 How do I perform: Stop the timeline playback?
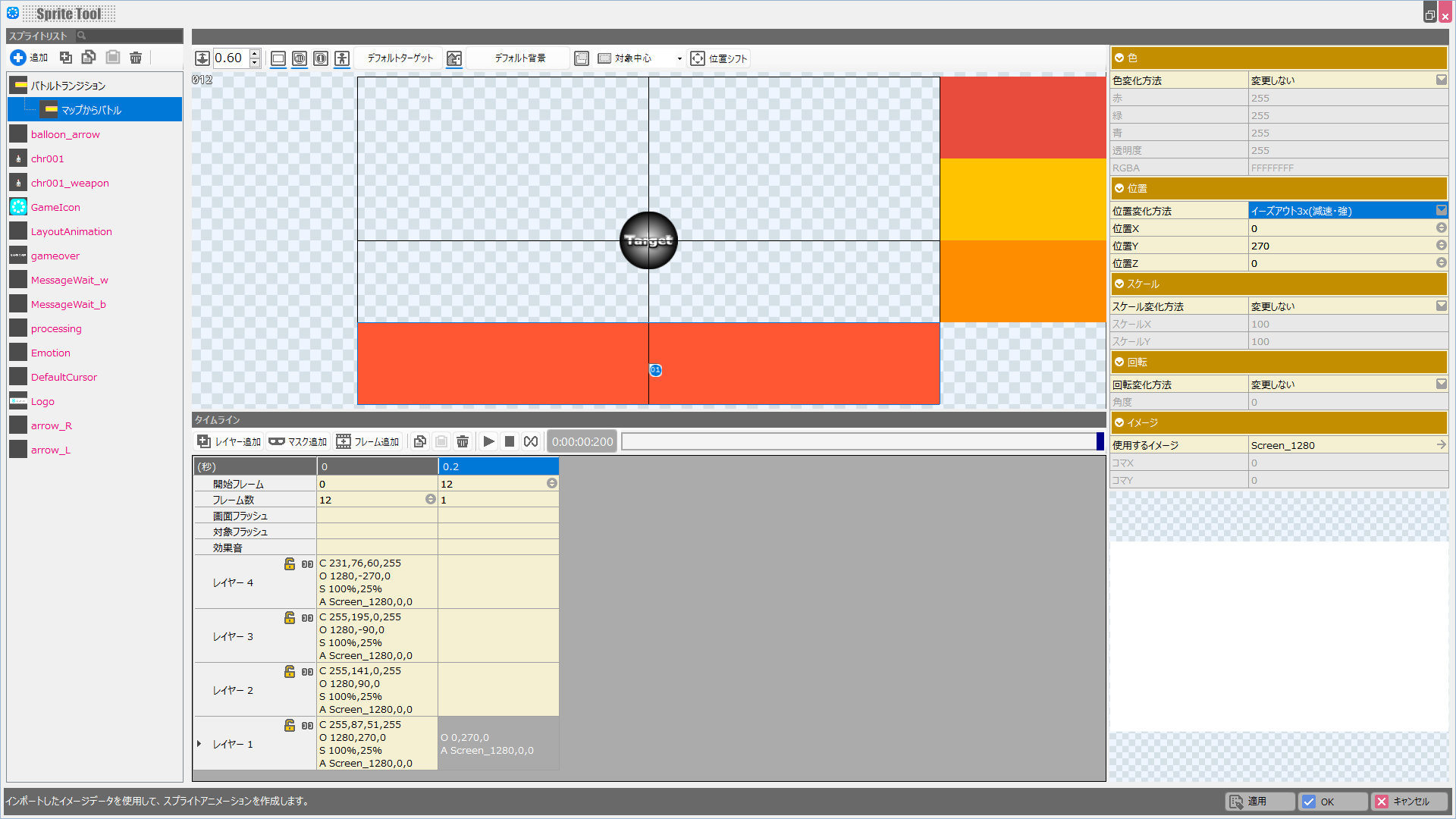click(x=510, y=441)
